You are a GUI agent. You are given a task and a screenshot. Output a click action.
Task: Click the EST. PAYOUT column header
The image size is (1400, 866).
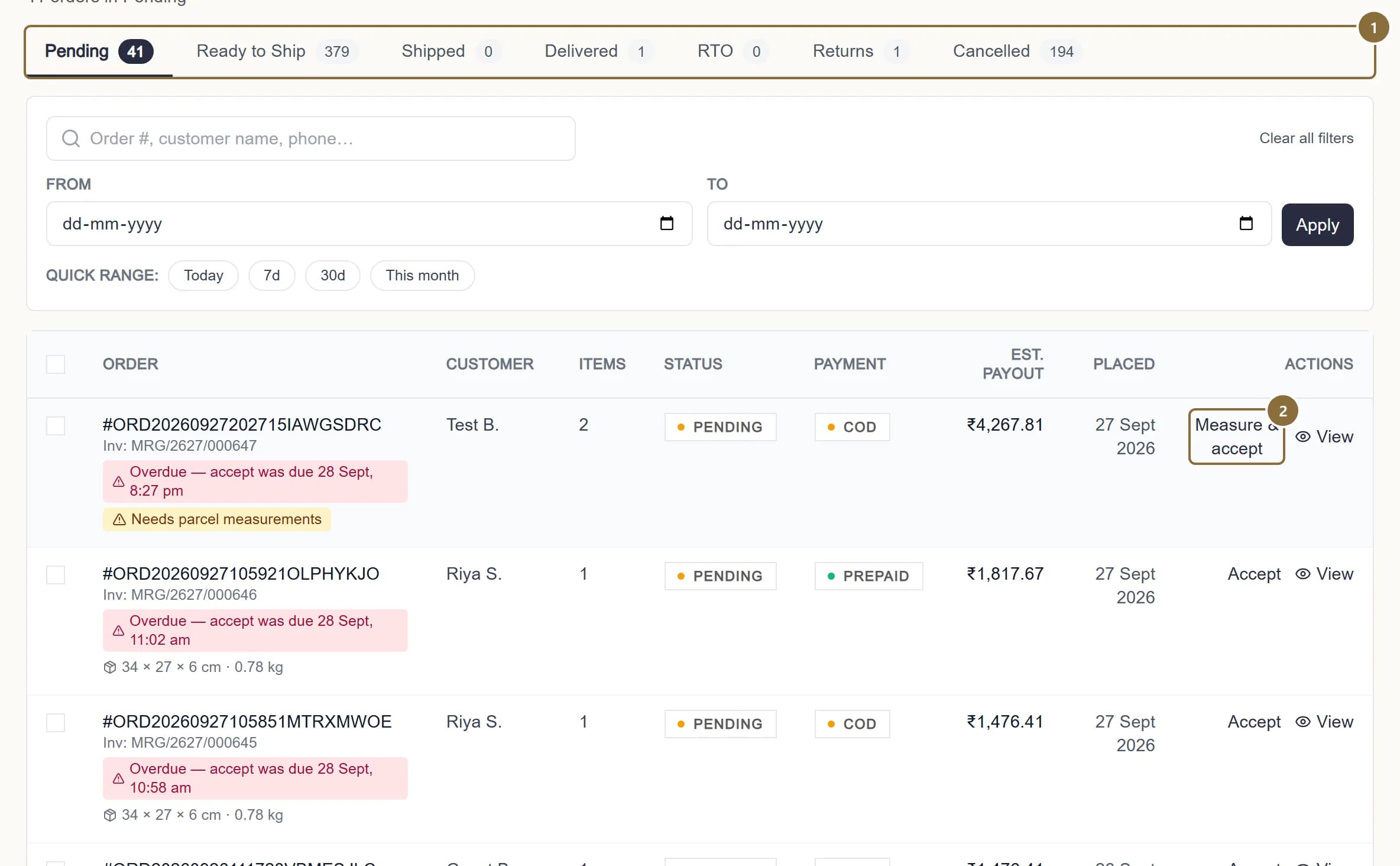coord(1013,364)
